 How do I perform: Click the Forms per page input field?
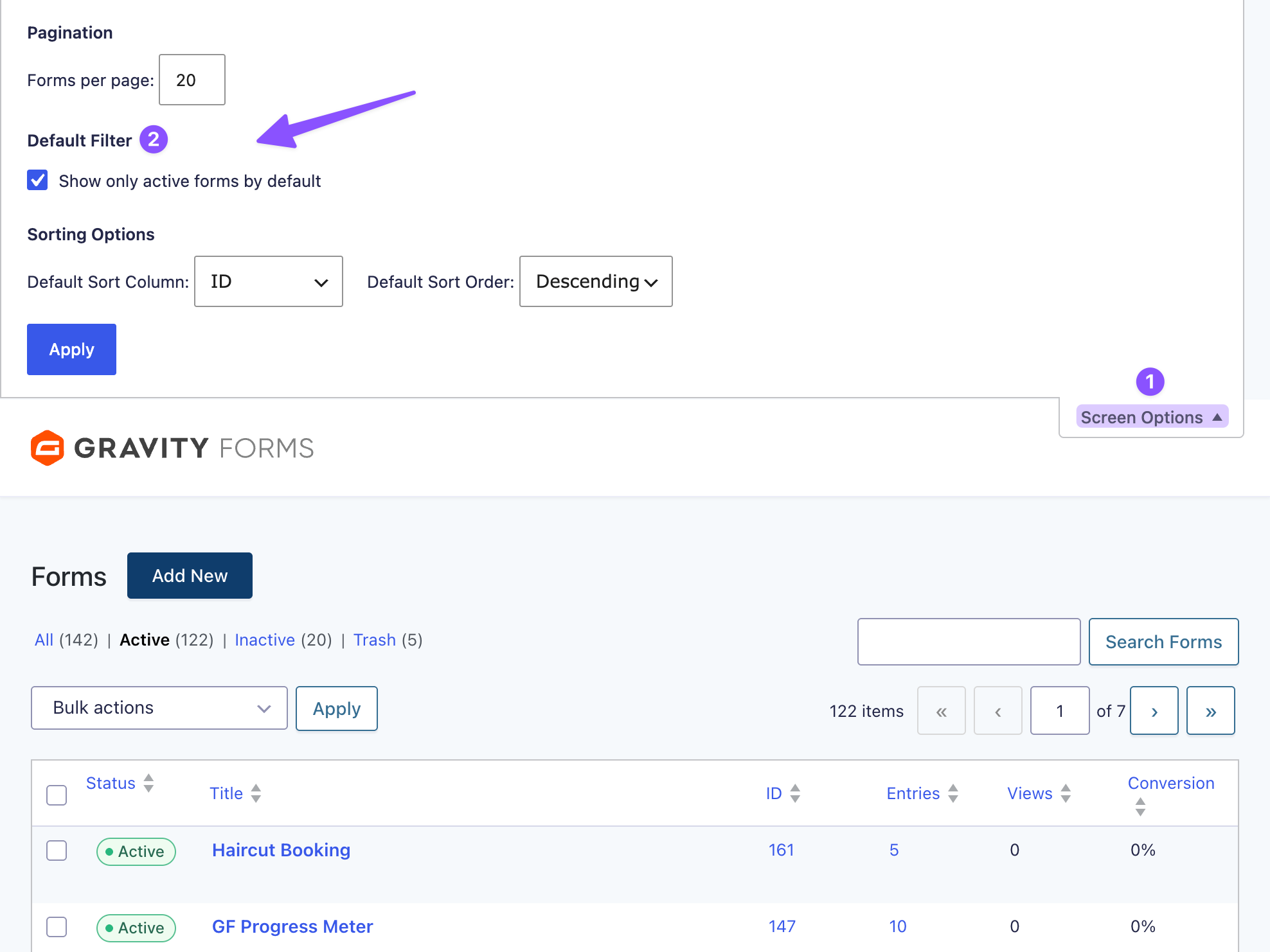192,80
